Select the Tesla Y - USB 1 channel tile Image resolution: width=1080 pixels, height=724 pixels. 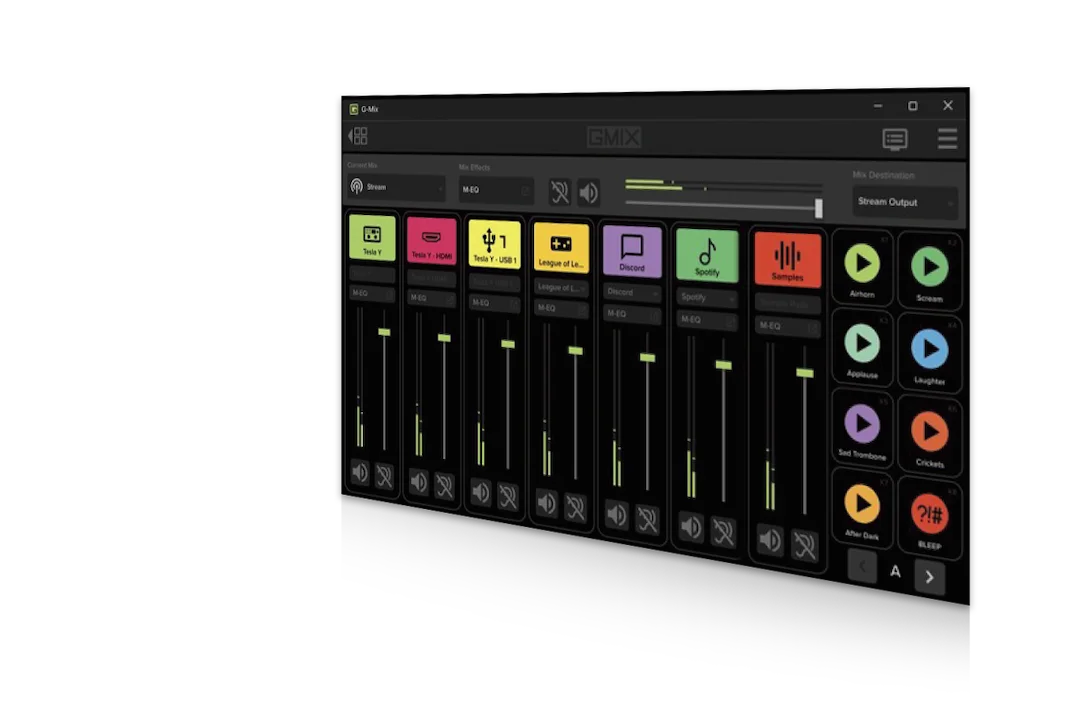[x=494, y=244]
